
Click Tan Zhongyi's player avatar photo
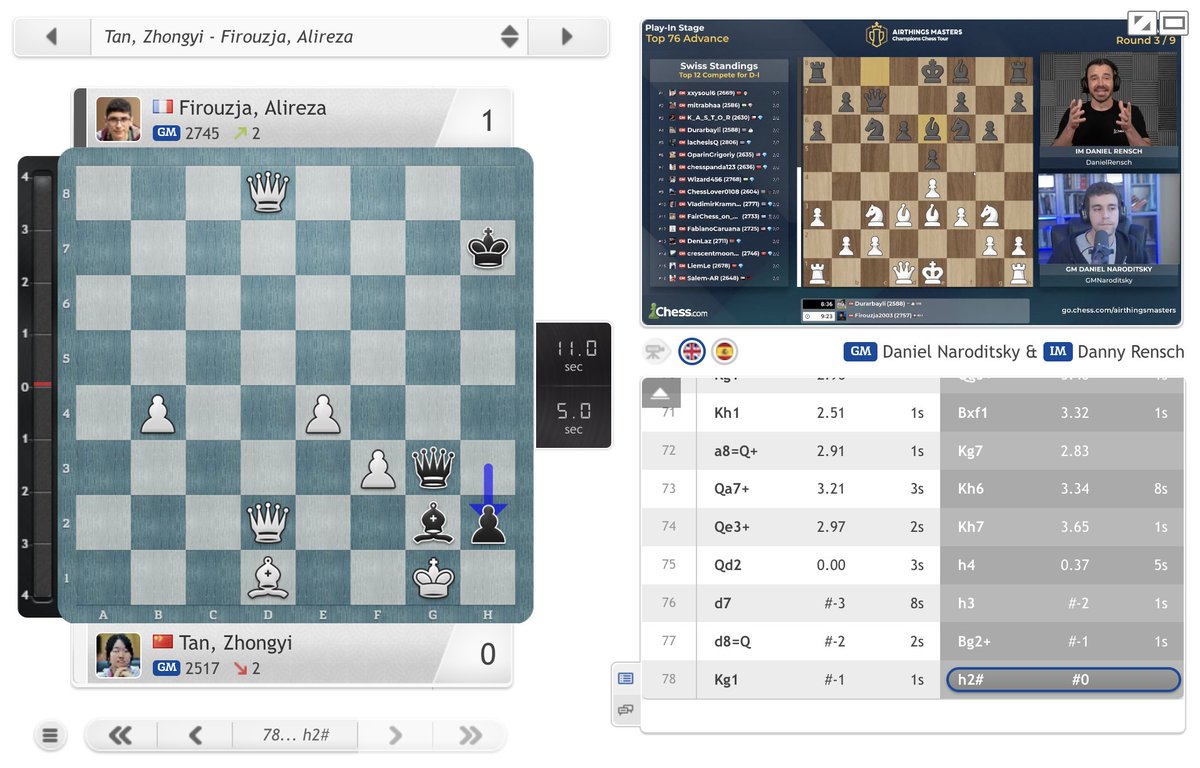[x=118, y=655]
